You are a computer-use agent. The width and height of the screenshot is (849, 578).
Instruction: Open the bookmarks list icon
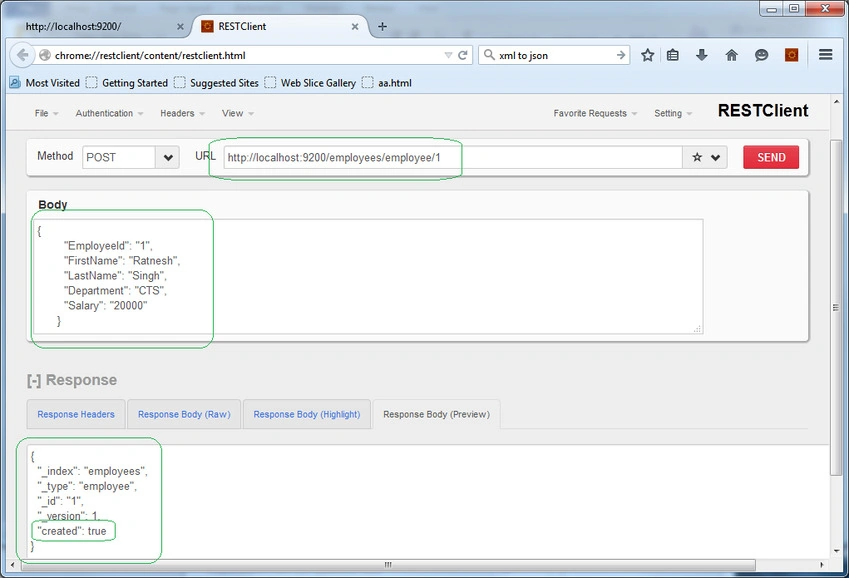(672, 55)
